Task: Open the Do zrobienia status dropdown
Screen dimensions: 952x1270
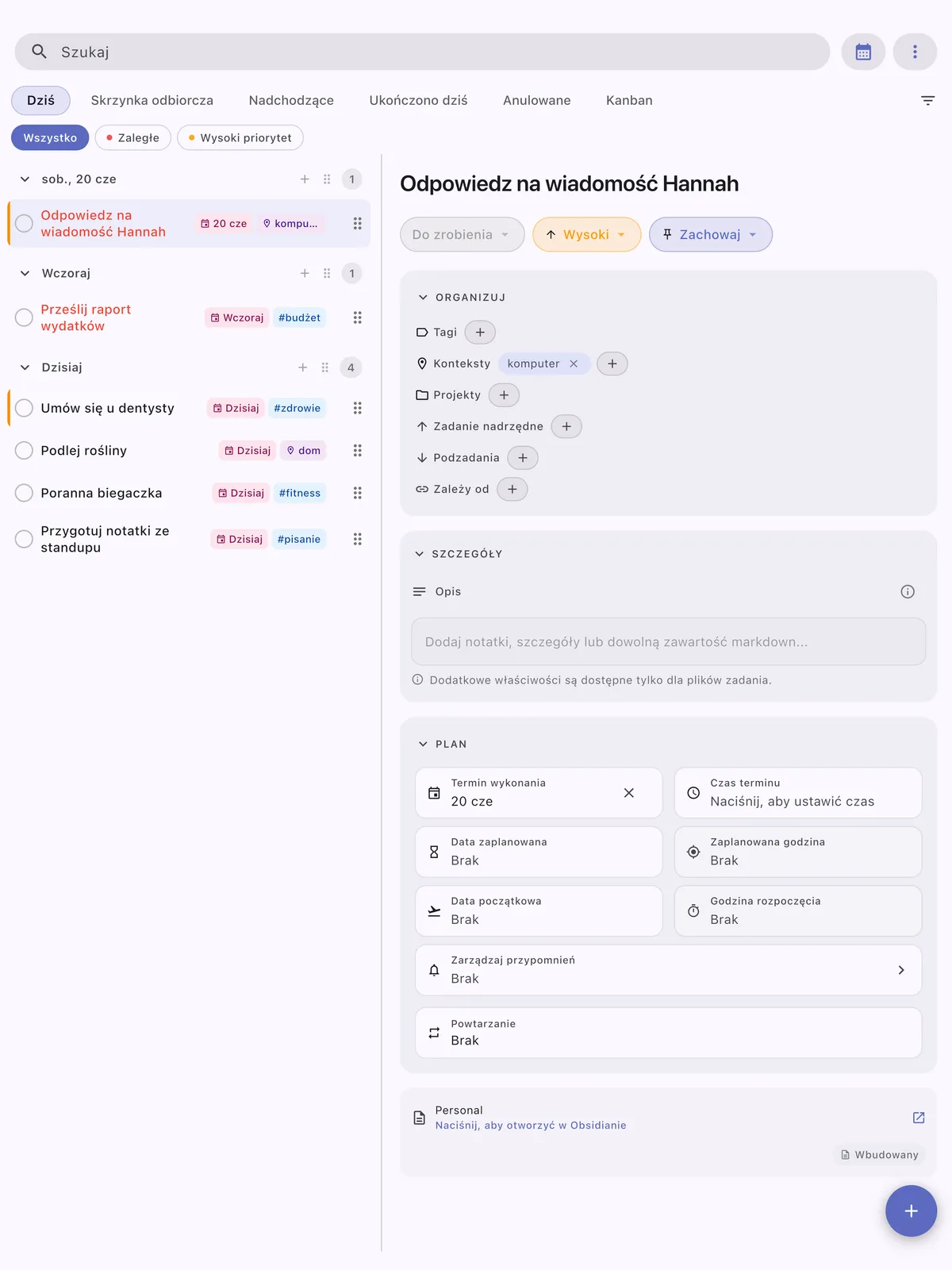Action: (x=463, y=234)
